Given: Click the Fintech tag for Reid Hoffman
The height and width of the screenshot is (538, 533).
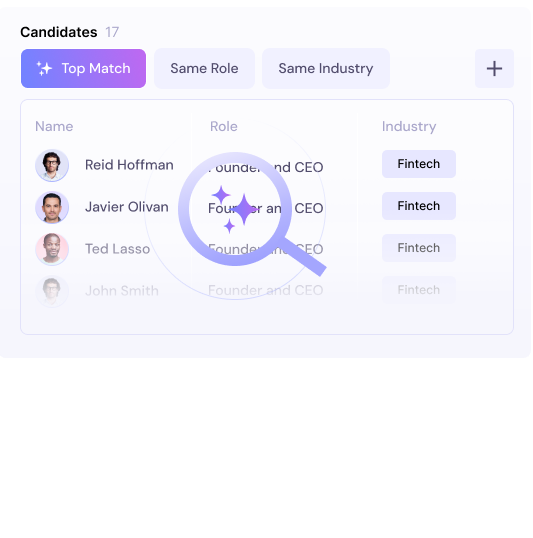Looking at the screenshot, I should click(419, 164).
